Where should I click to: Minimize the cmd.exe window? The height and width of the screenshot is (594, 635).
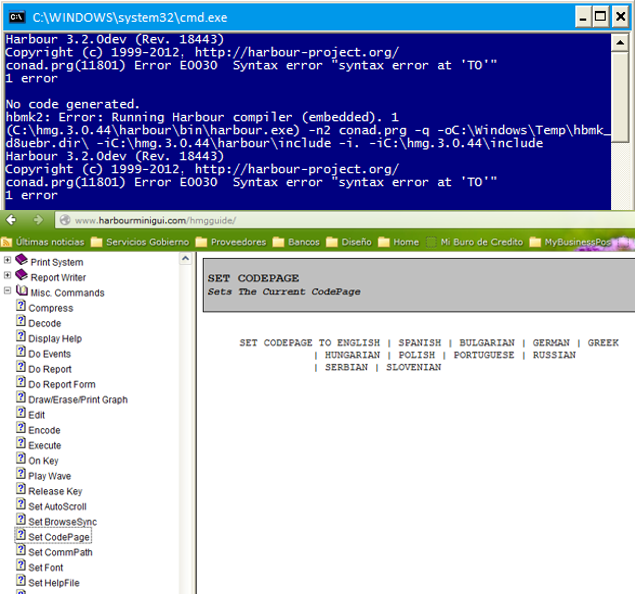(583, 17)
